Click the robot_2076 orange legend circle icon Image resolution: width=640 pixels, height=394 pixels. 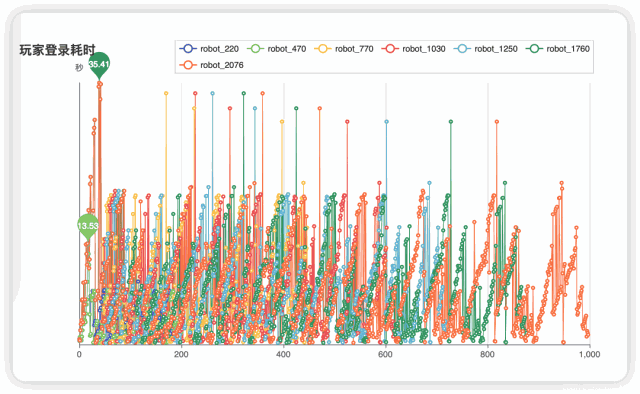point(188,65)
